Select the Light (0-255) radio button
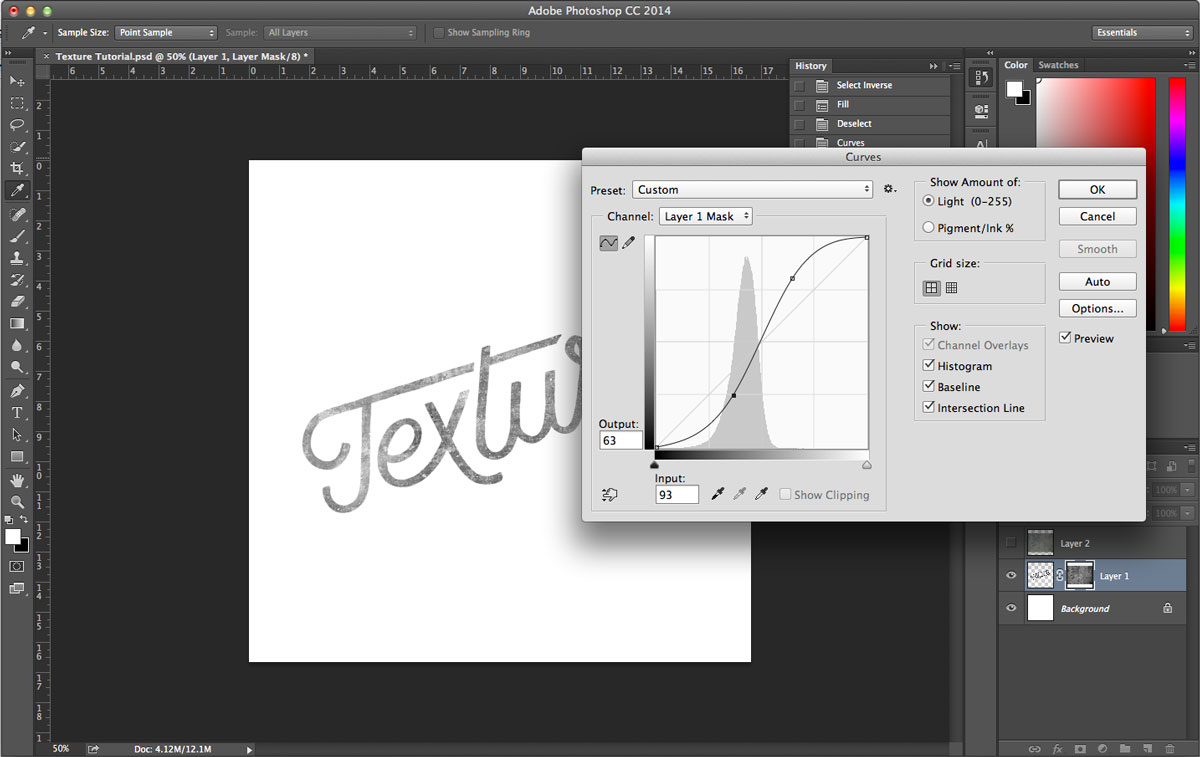This screenshot has width=1200, height=757. point(928,201)
